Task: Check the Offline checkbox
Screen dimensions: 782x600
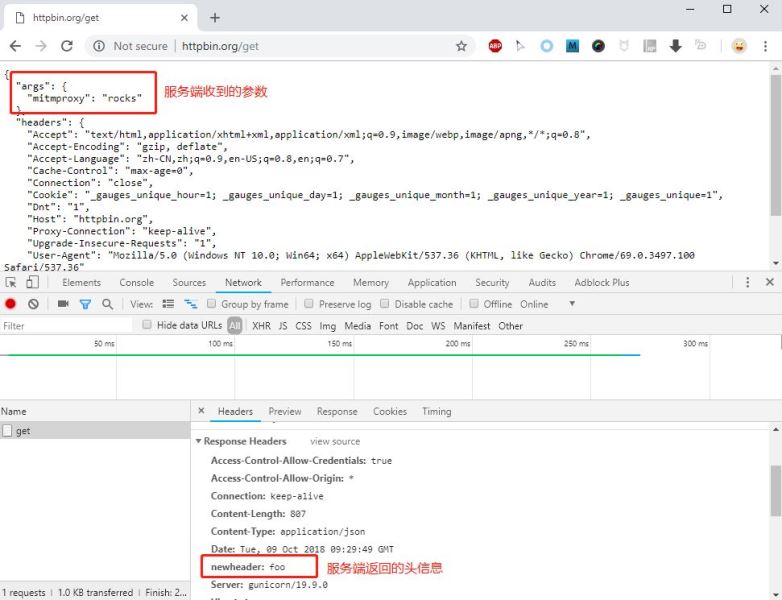Action: tap(474, 303)
